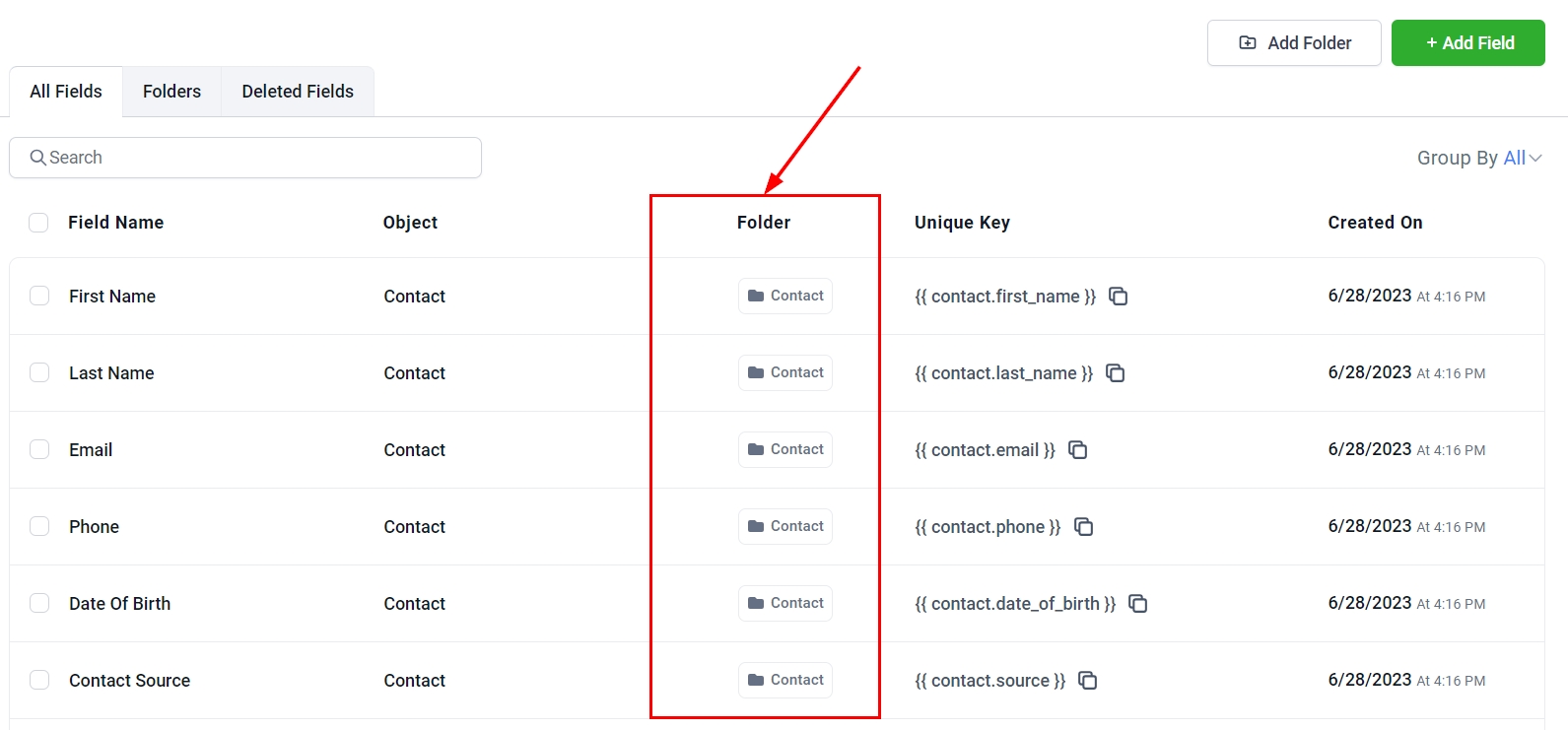The image size is (1568, 730).
Task: Select the Date Of Birth row checkbox
Action: click(x=39, y=604)
